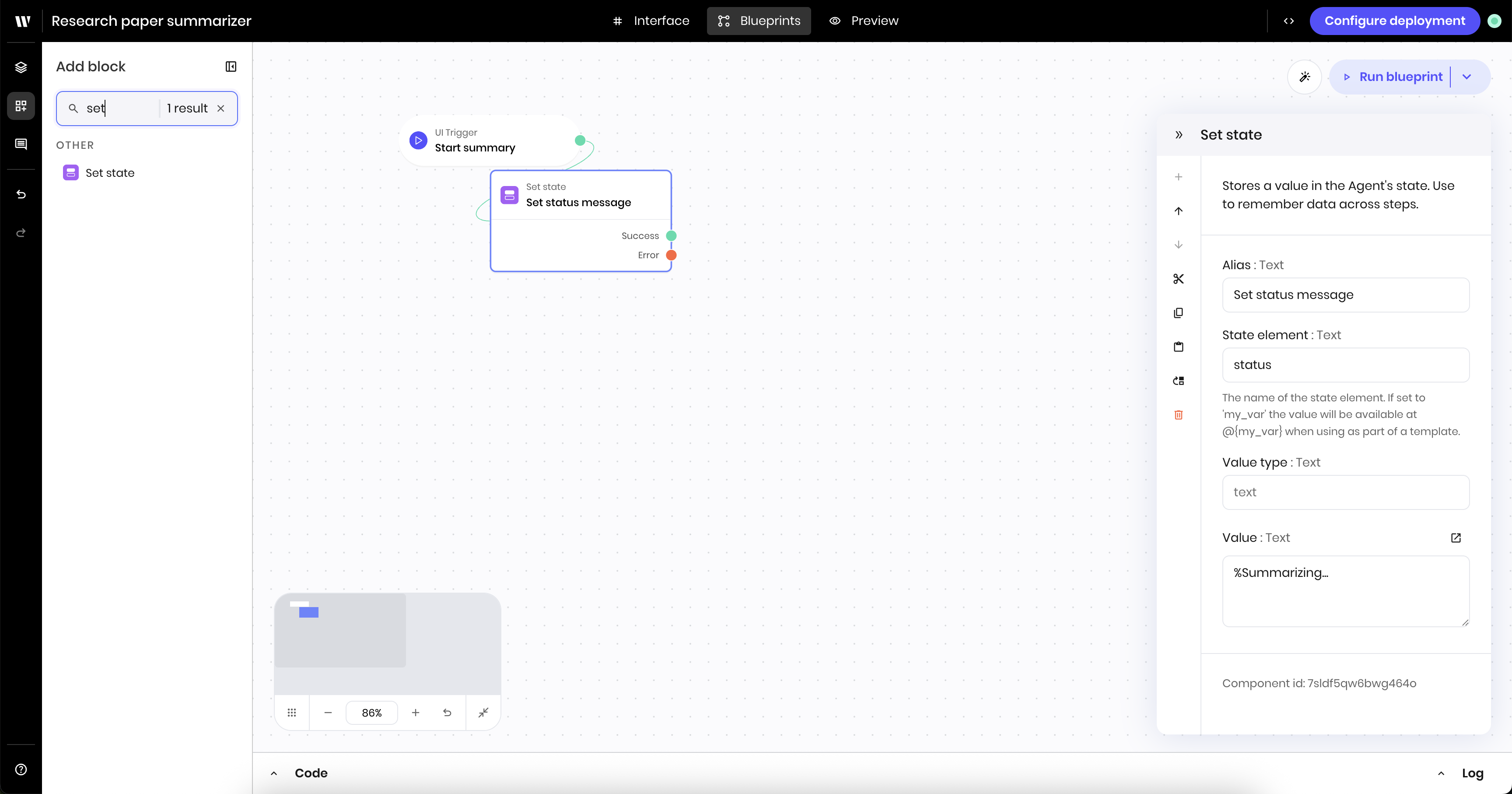Toggle the minimap grid dots button
Screen dimensions: 1512x794
tap(292, 713)
